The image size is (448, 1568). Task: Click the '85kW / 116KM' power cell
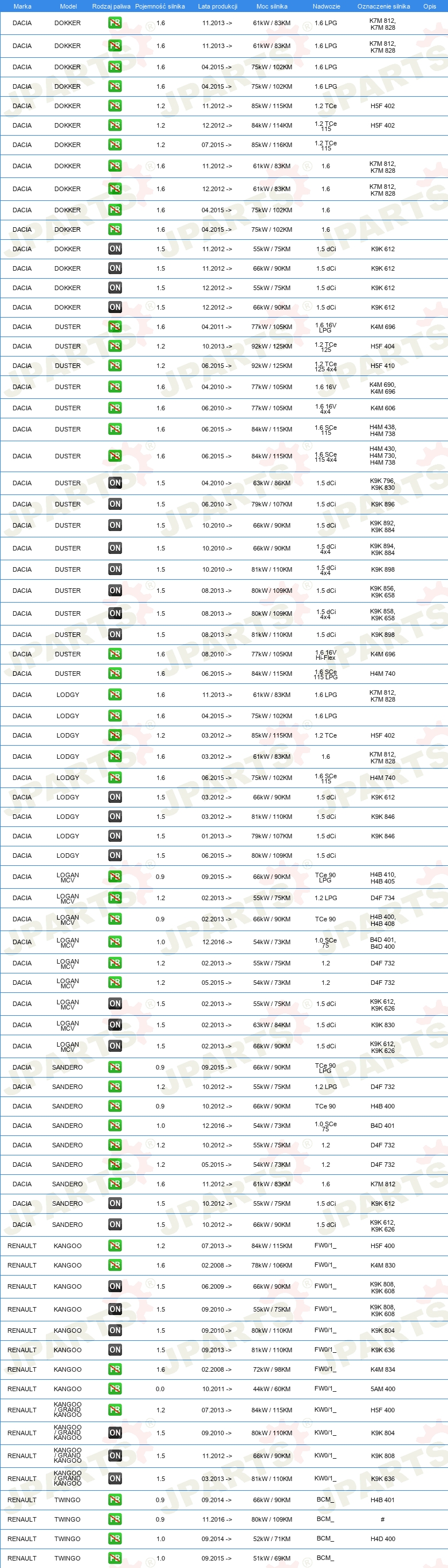272,145
